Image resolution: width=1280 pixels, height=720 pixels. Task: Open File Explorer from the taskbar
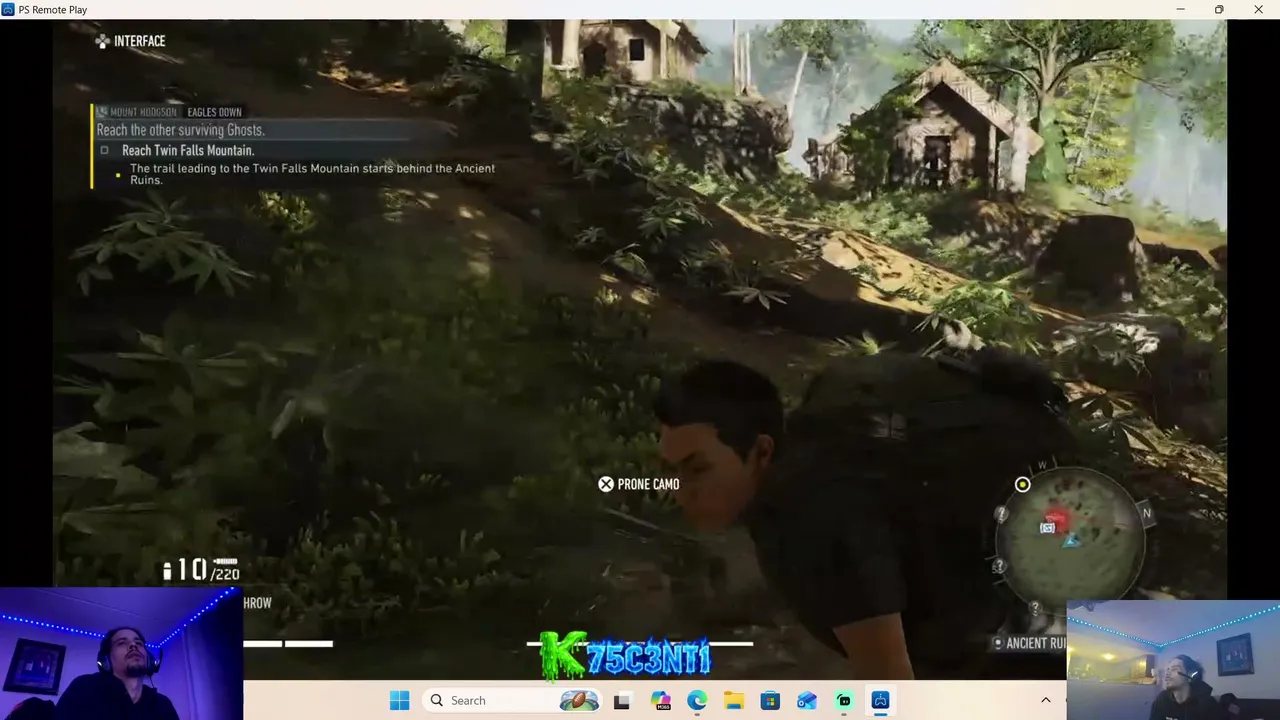click(734, 700)
